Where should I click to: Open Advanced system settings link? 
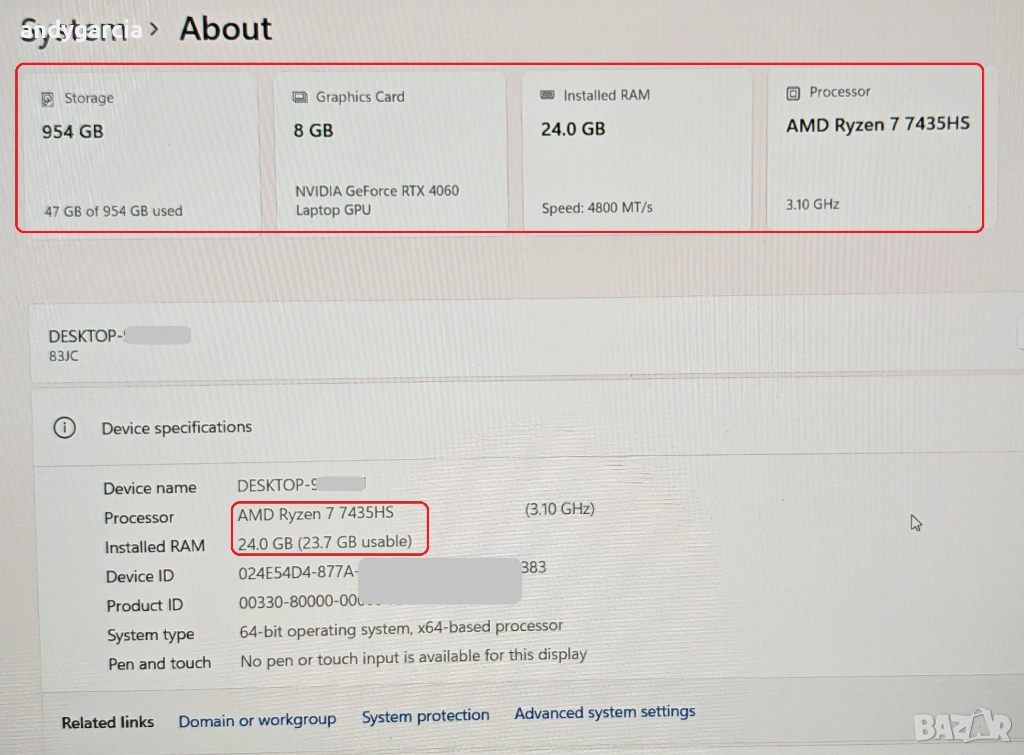tap(604, 712)
